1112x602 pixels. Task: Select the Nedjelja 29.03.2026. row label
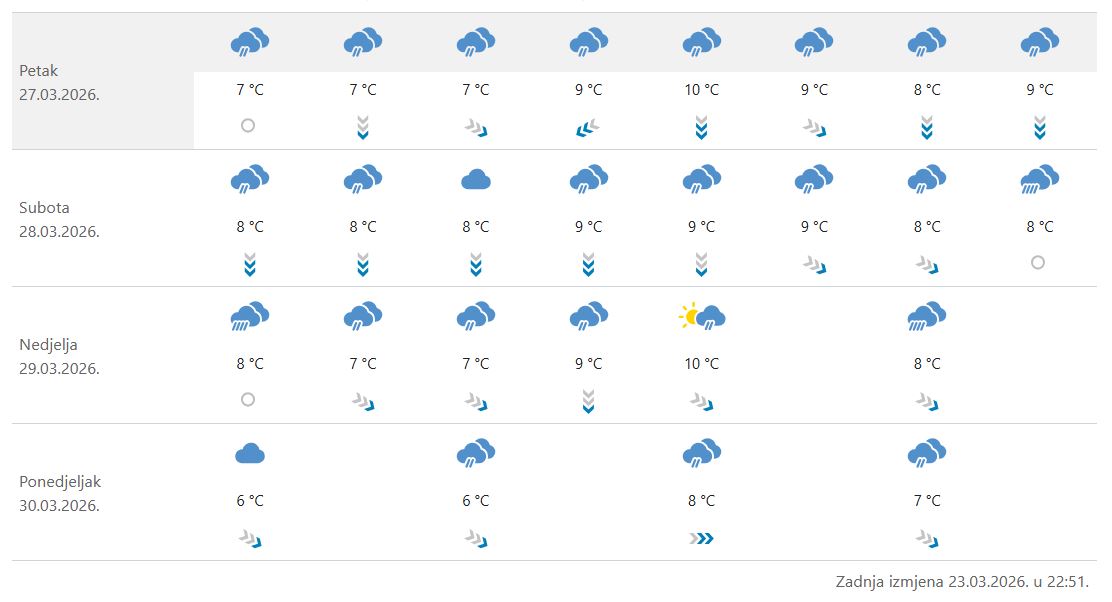[x=60, y=356]
